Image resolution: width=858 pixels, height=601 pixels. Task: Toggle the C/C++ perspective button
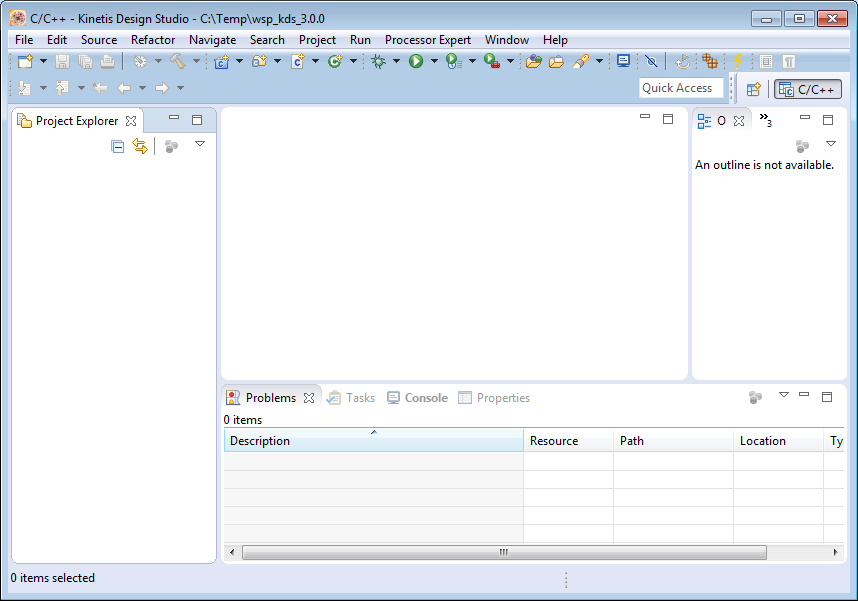[808, 89]
